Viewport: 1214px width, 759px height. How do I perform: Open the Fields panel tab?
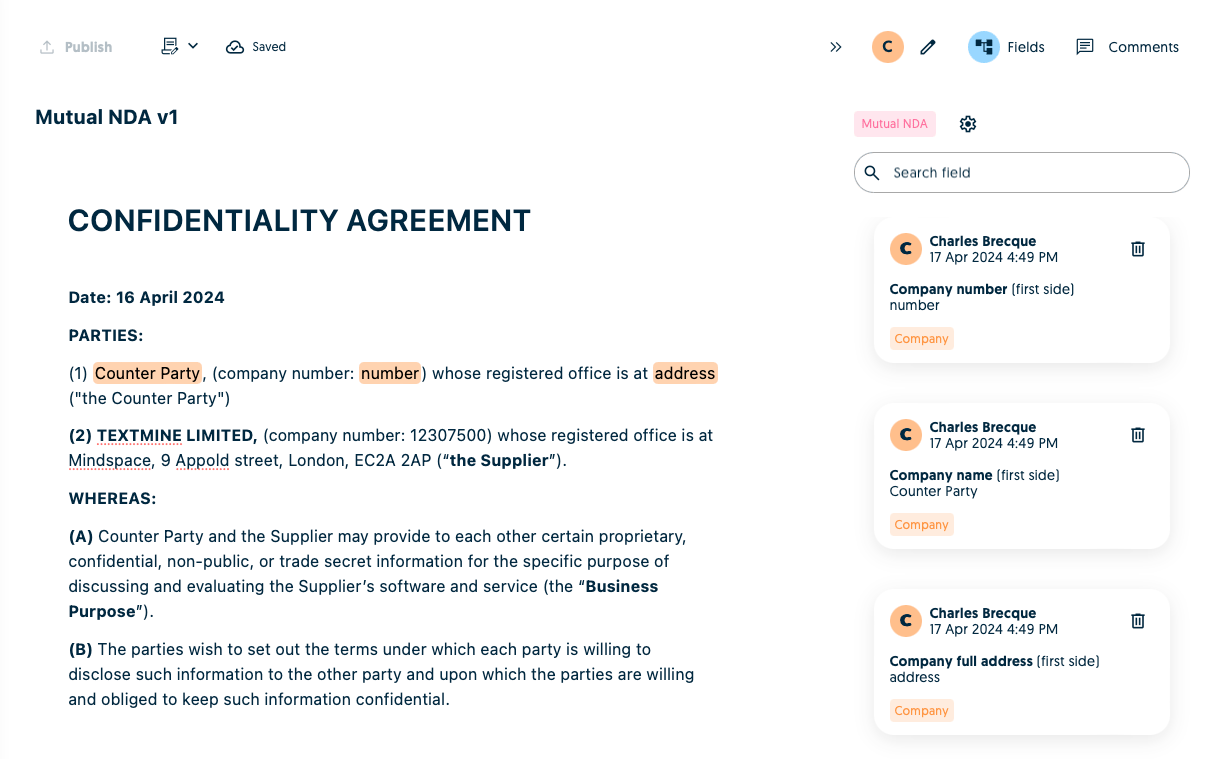pyautogui.click(x=1007, y=47)
